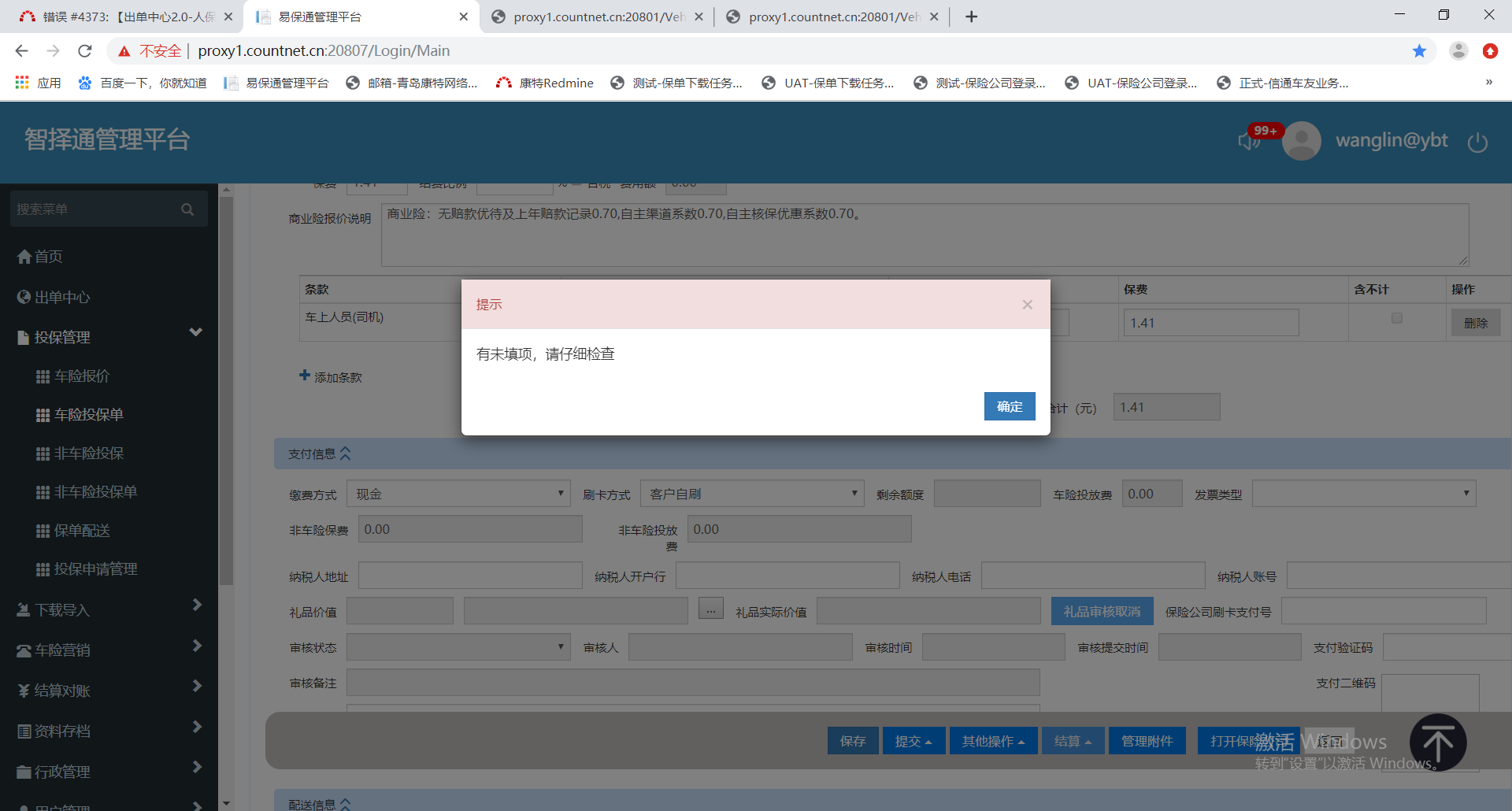Click the 确定 button in the dialog
This screenshot has width=1512, height=811.
pyautogui.click(x=1010, y=406)
